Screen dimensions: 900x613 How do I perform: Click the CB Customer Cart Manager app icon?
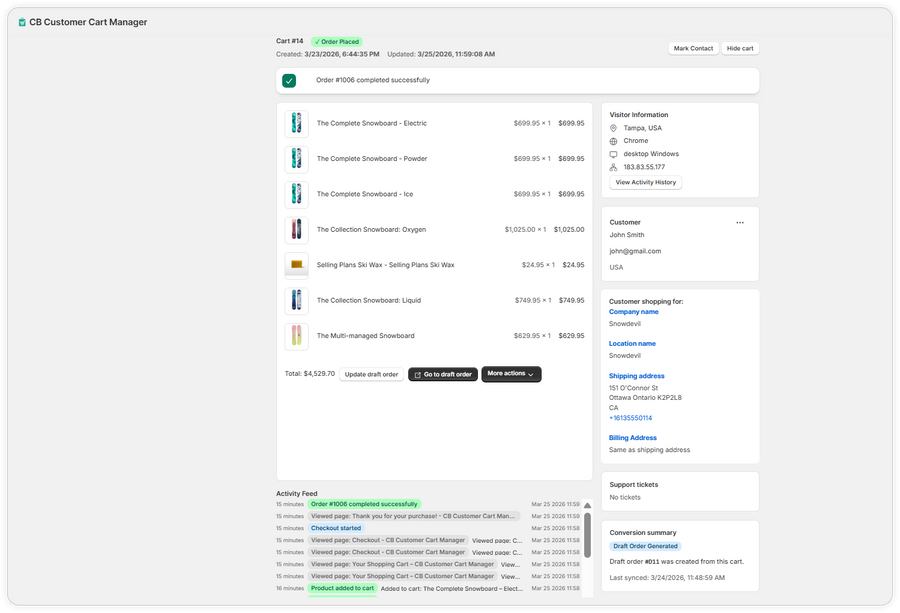22,22
